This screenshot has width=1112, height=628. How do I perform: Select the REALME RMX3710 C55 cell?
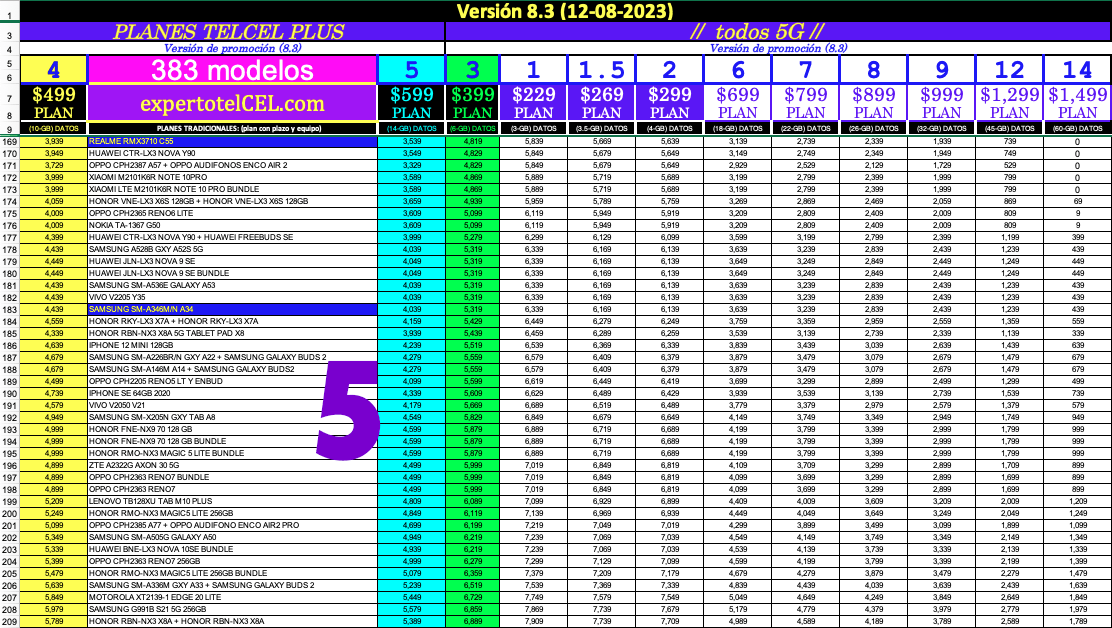click(232, 141)
